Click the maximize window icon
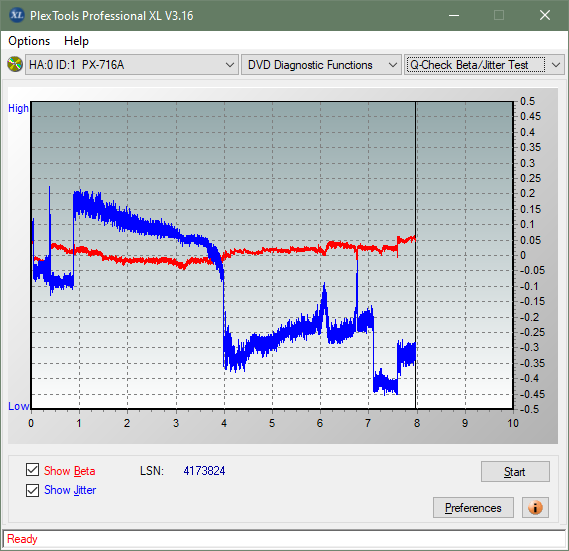 499,15
